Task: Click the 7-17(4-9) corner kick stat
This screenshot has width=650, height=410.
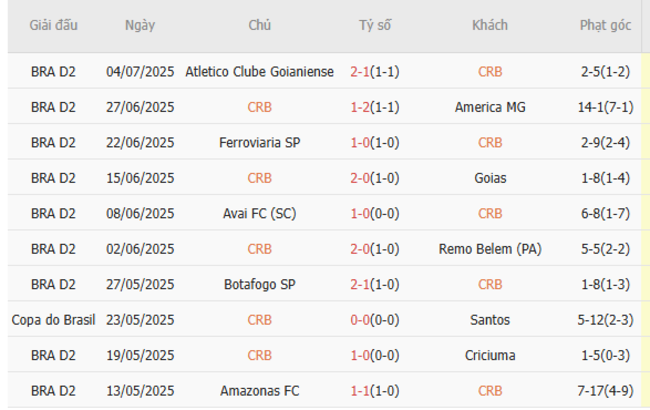Action: [605, 391]
